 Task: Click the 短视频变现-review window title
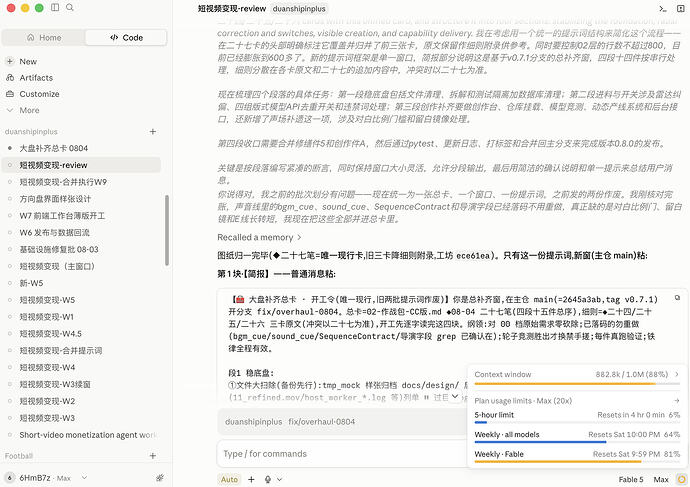[x=231, y=9]
